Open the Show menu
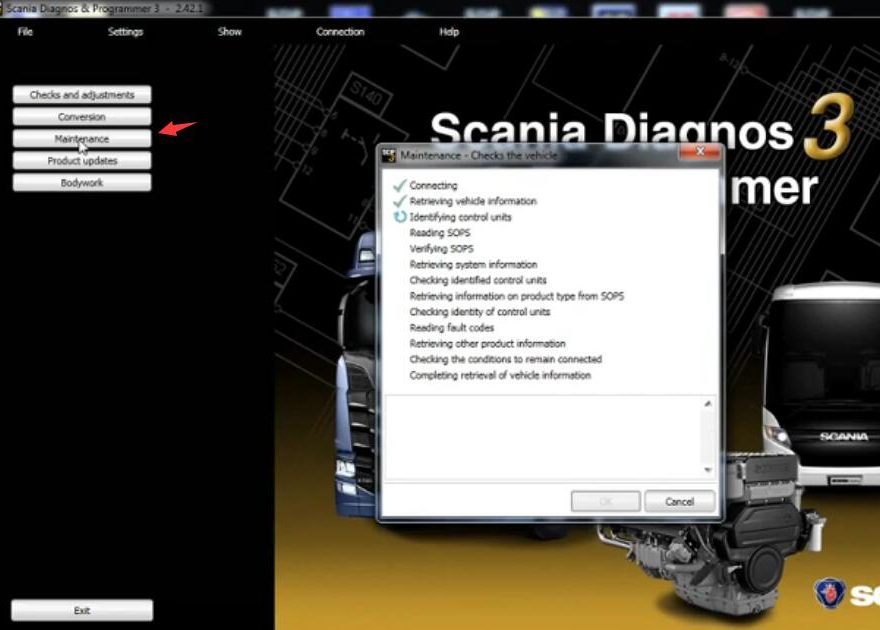The height and width of the screenshot is (630, 880). click(230, 32)
